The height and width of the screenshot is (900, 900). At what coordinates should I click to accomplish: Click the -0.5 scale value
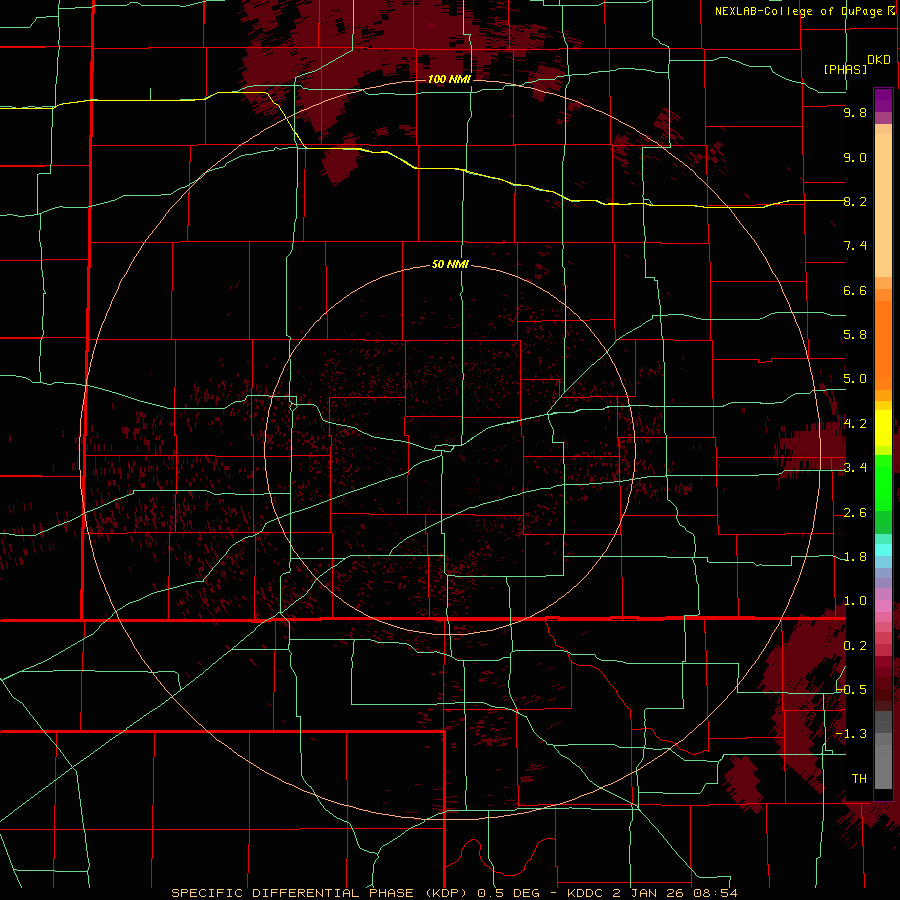pyautogui.click(x=852, y=690)
